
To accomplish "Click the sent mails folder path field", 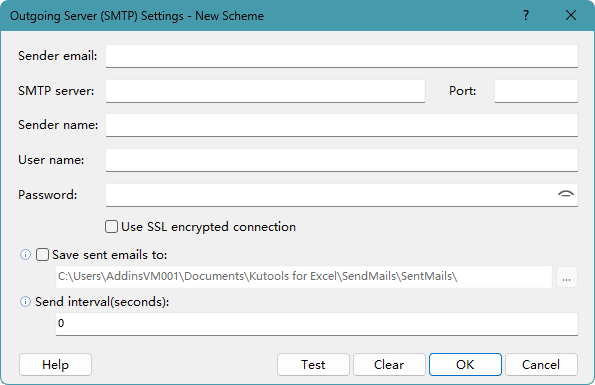I will click(304, 277).
